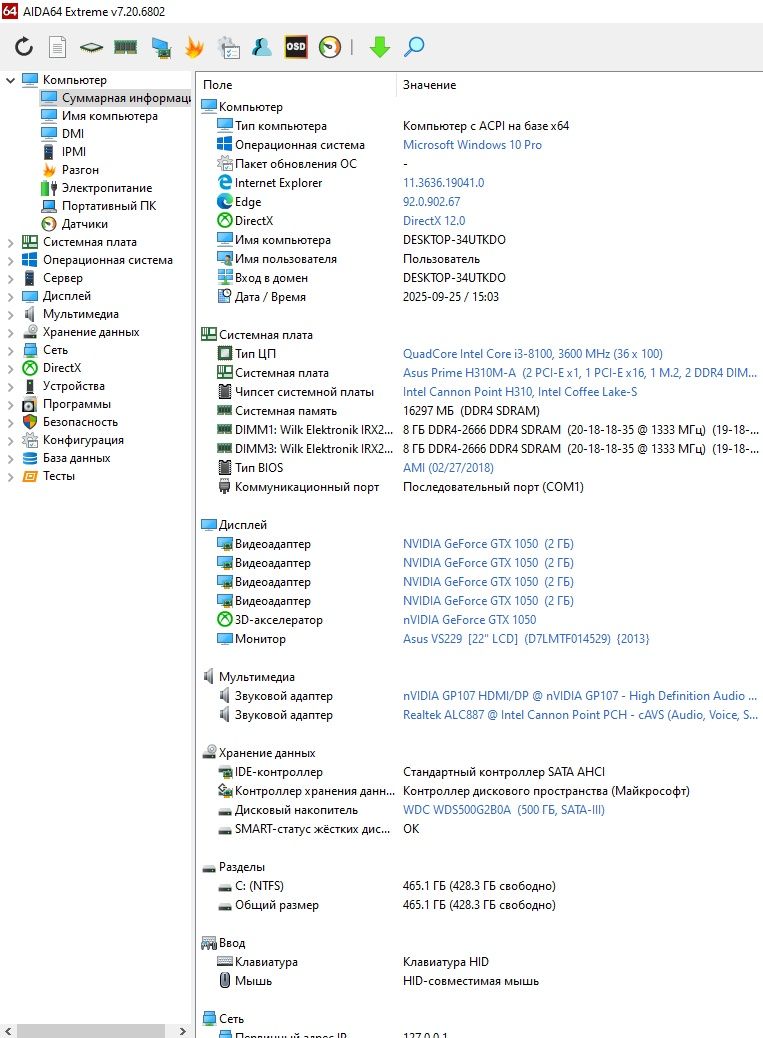Launch the flame stability test icon
The image size is (763, 1038).
195,46
